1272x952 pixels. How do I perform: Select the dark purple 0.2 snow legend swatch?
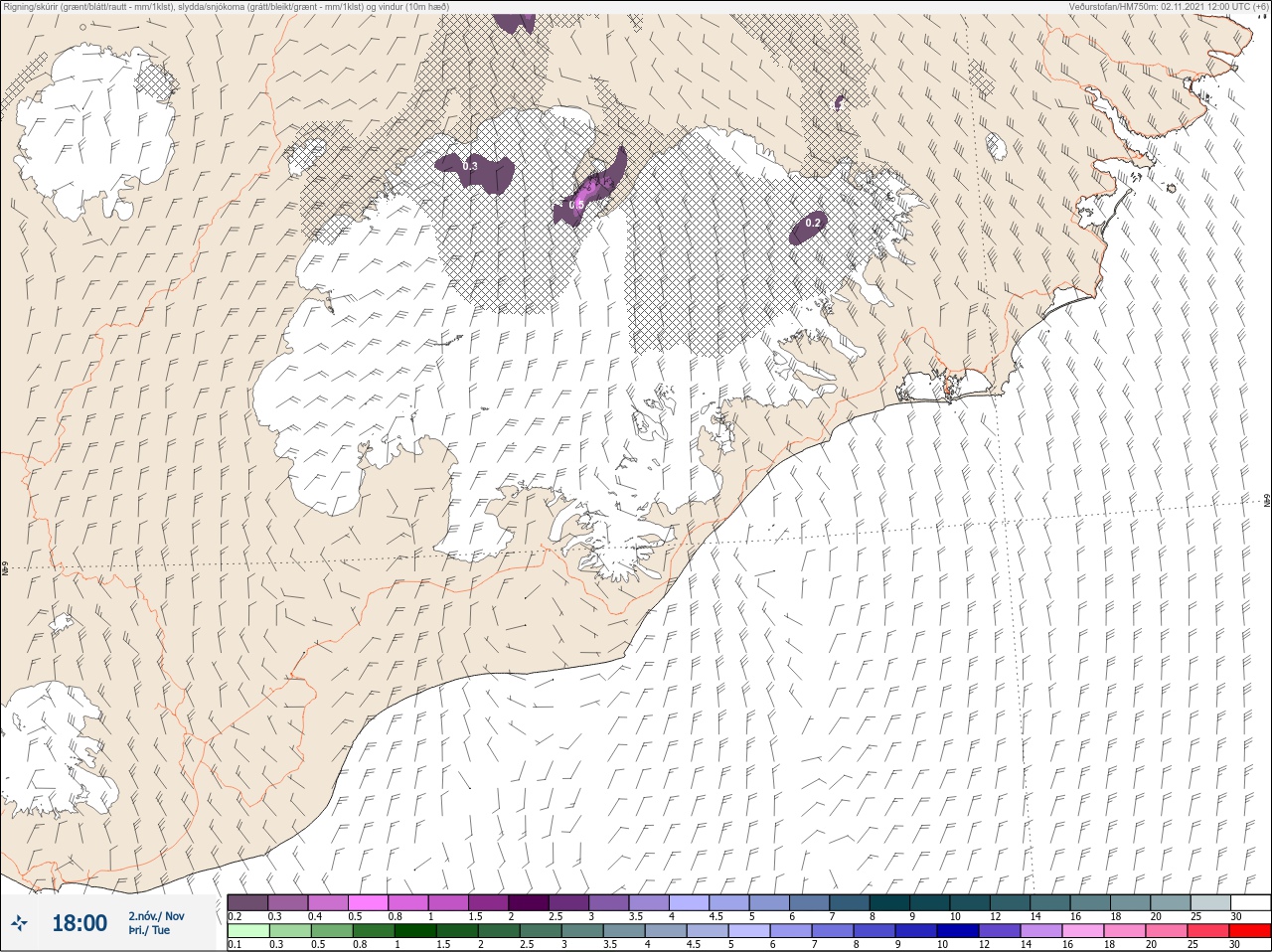pyautogui.click(x=247, y=902)
